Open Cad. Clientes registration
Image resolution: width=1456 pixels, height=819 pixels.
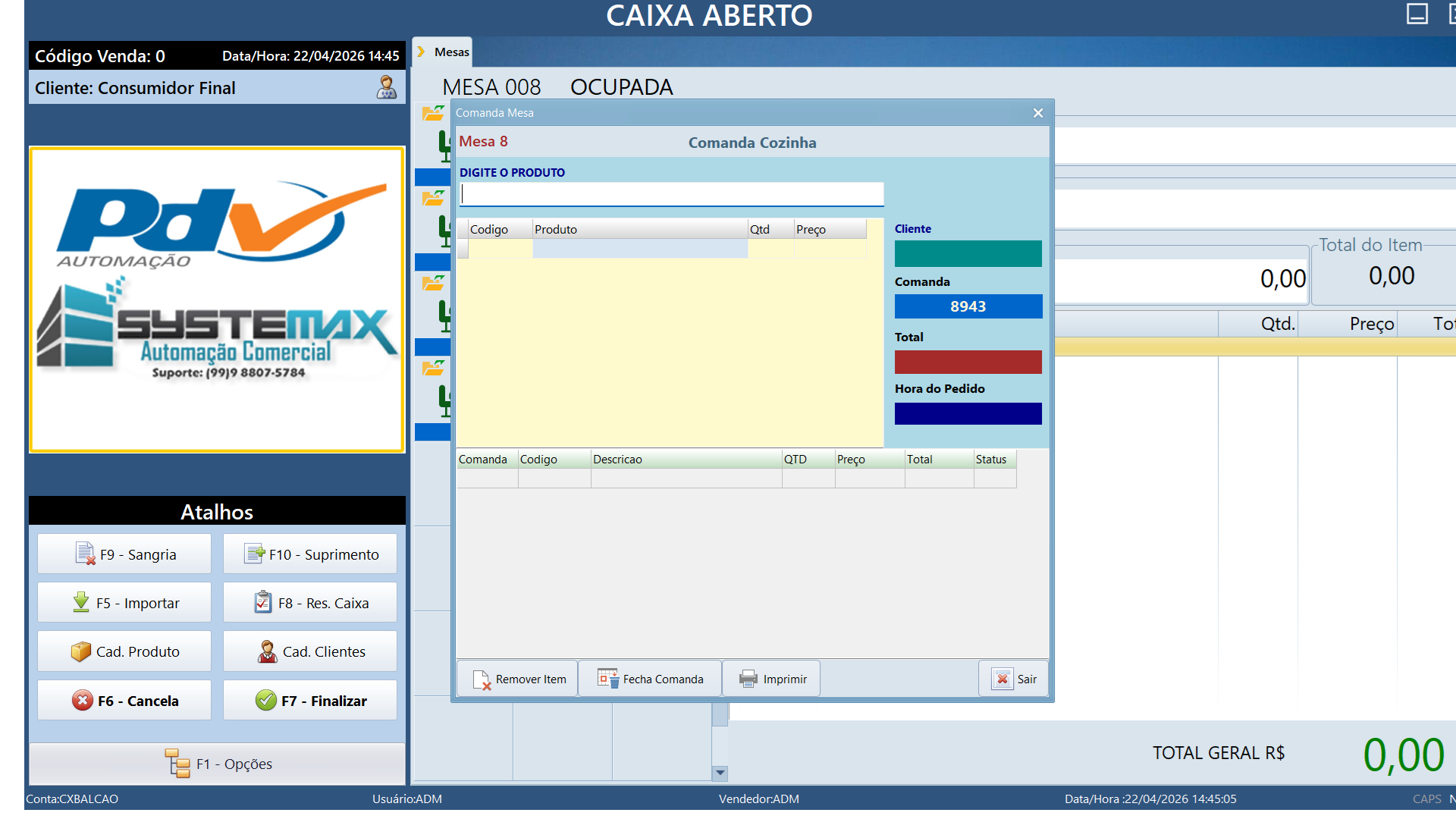coord(310,651)
